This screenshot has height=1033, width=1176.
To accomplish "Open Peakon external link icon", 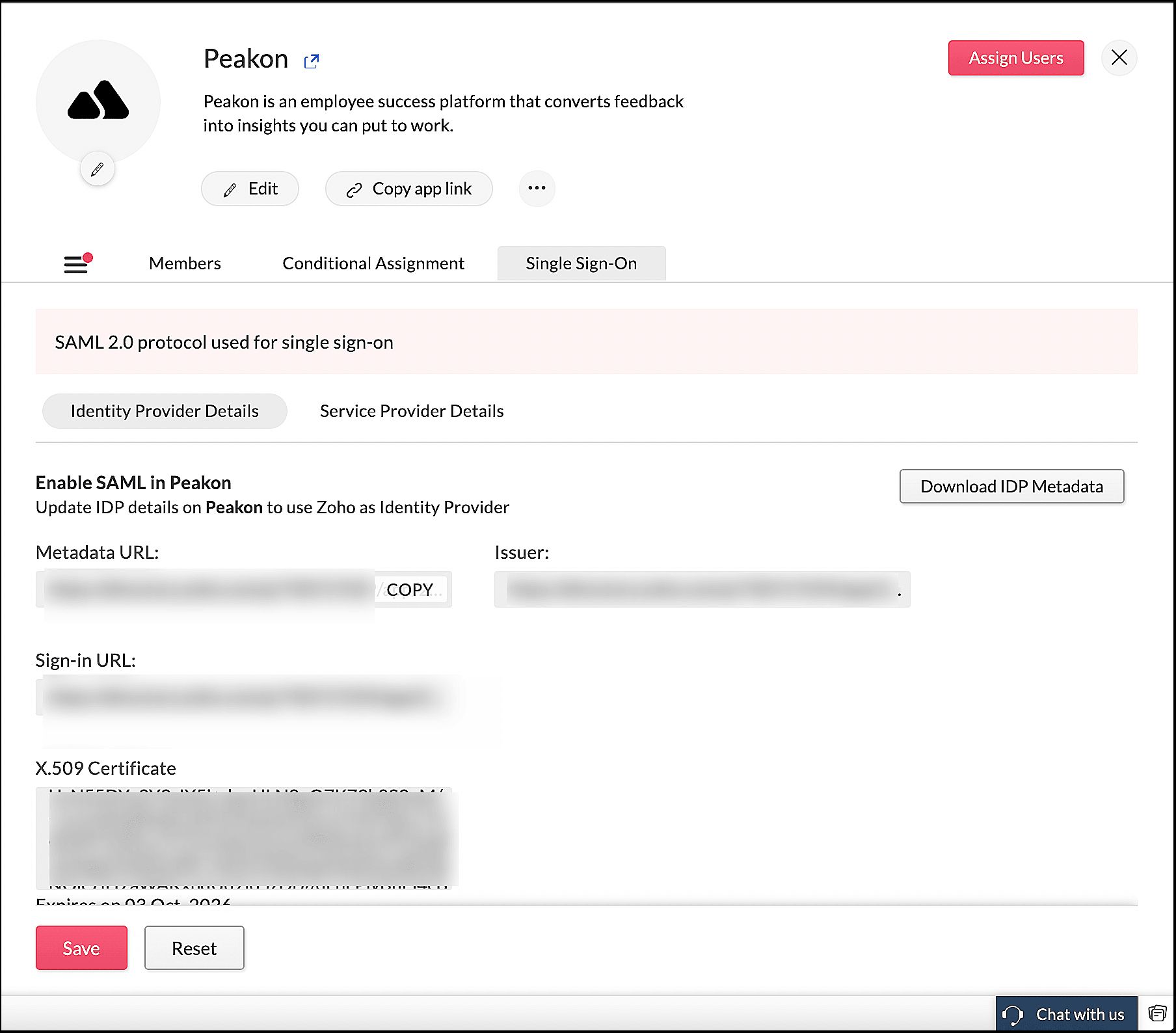I will [x=312, y=61].
